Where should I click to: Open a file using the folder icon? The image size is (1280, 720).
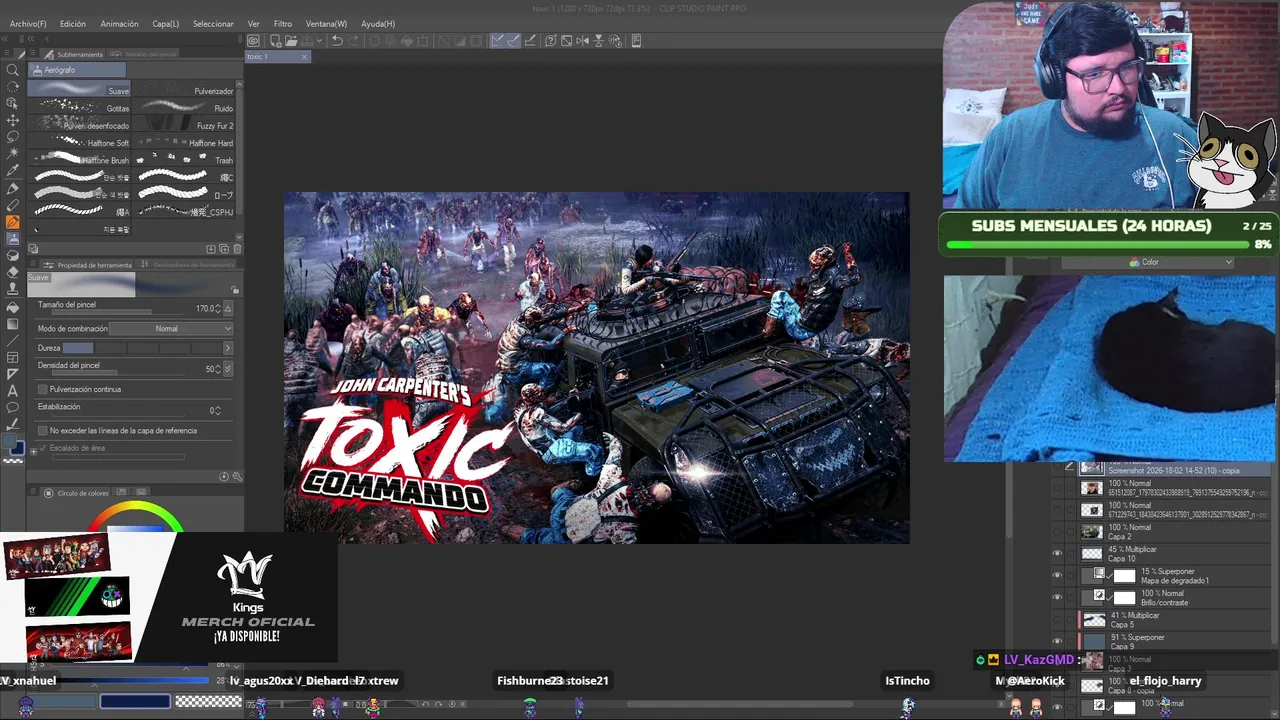coord(290,41)
